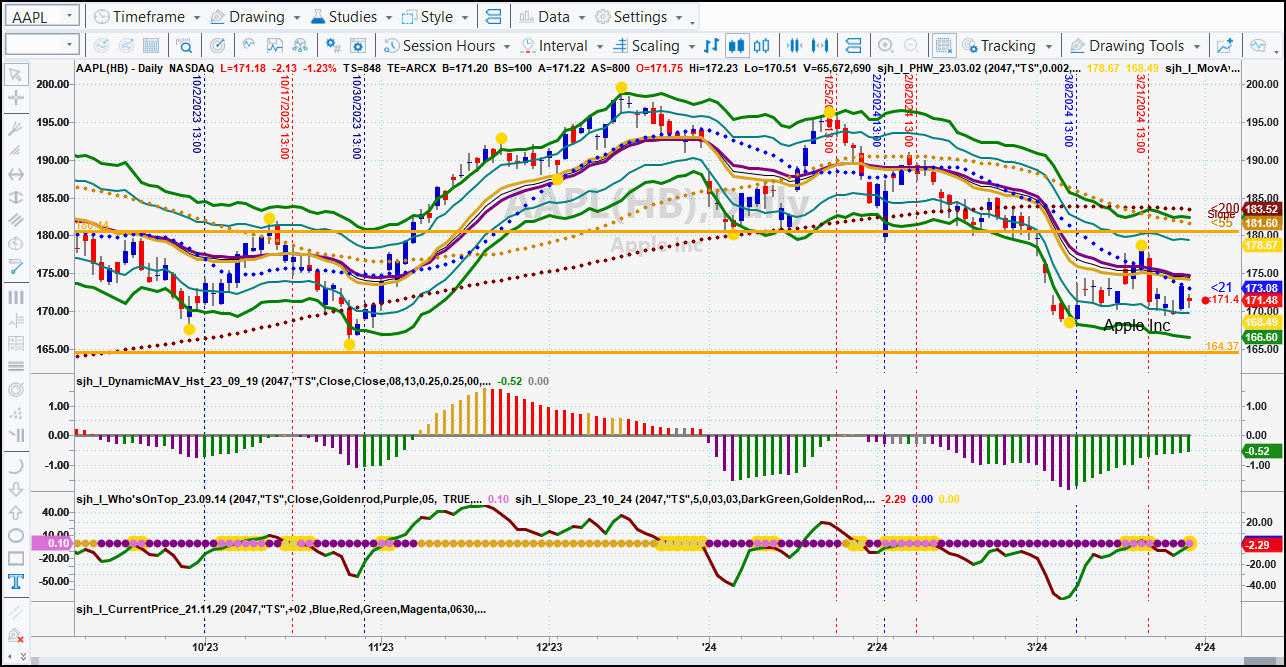Click the 0.10 pink value tag
This screenshot has width=1286, height=667.
[x=50, y=543]
